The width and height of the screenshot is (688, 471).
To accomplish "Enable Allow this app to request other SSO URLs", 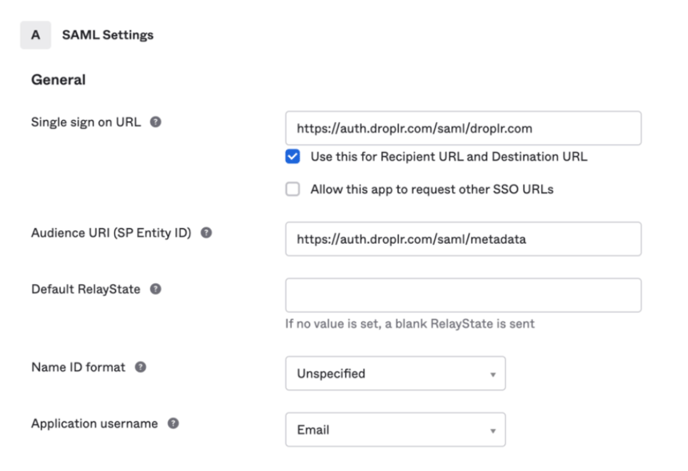I will coord(293,189).
